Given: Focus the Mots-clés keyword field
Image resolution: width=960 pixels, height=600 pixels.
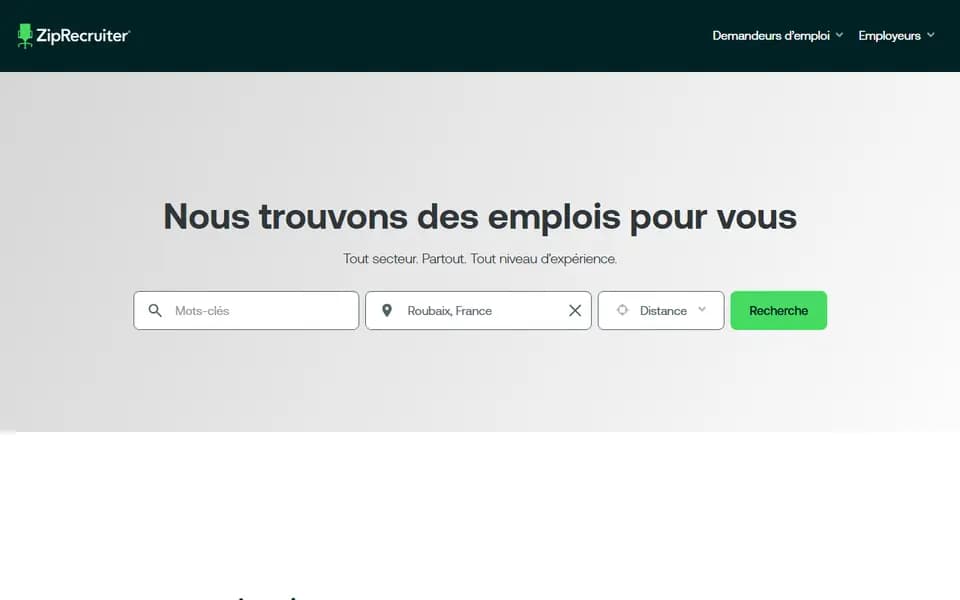Looking at the screenshot, I should (x=246, y=310).
